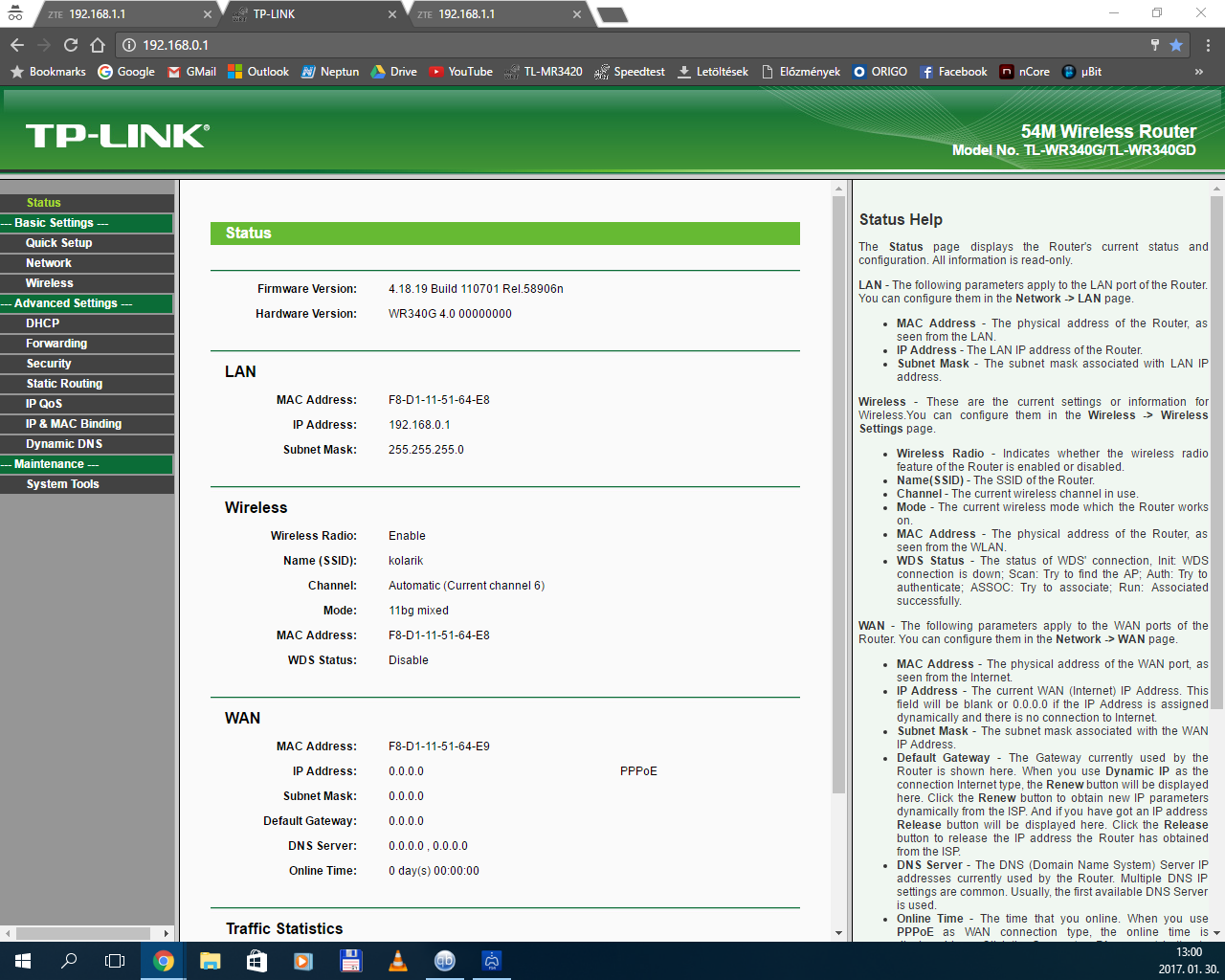Open the Windows Start menu

tap(23, 961)
